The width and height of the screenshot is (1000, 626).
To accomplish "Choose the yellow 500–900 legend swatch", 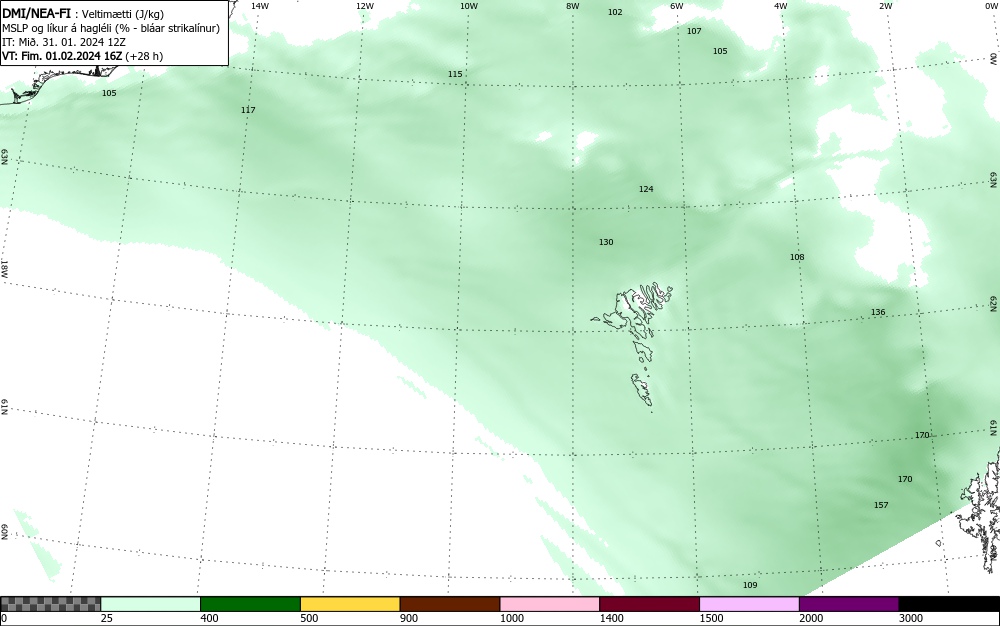I will click(x=350, y=604).
